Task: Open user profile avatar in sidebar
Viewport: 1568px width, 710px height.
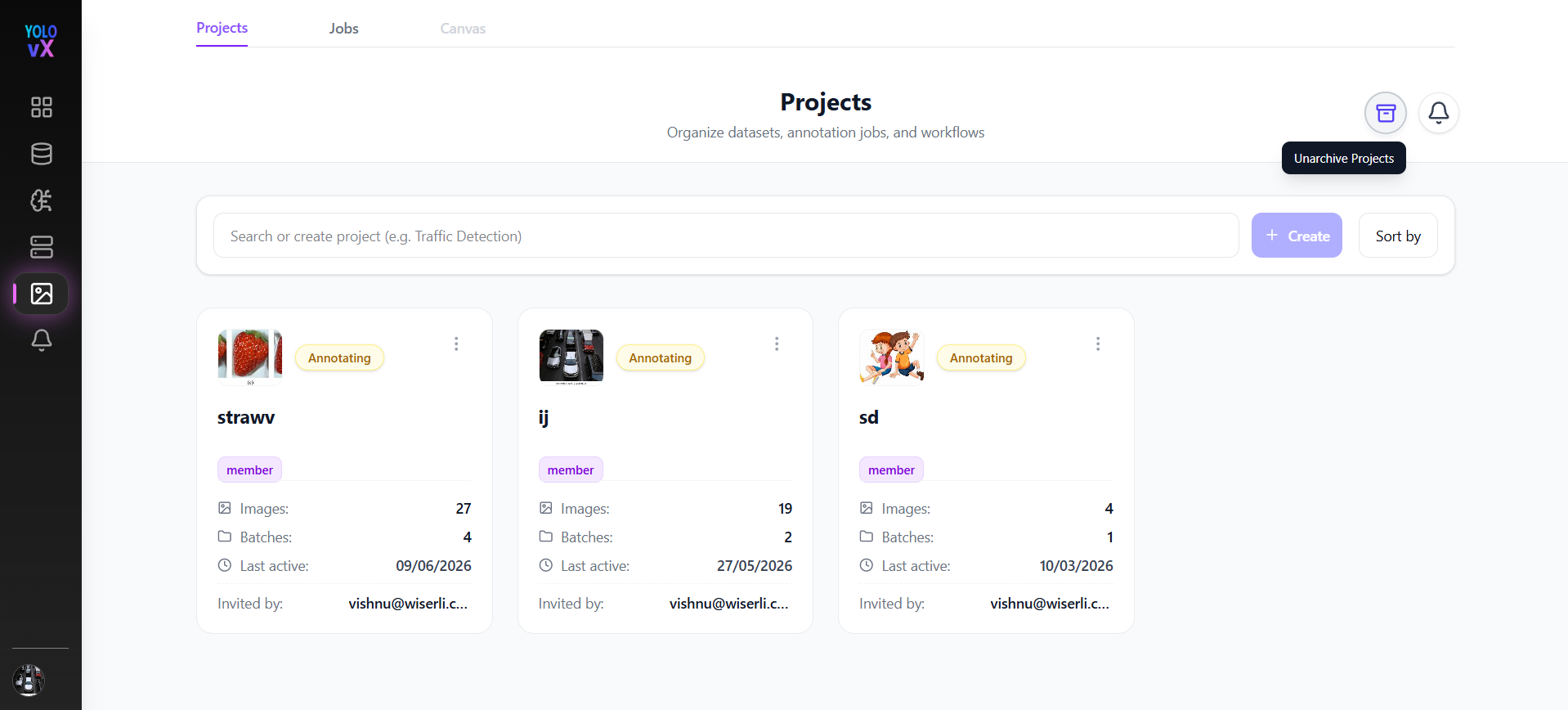Action: tap(29, 680)
